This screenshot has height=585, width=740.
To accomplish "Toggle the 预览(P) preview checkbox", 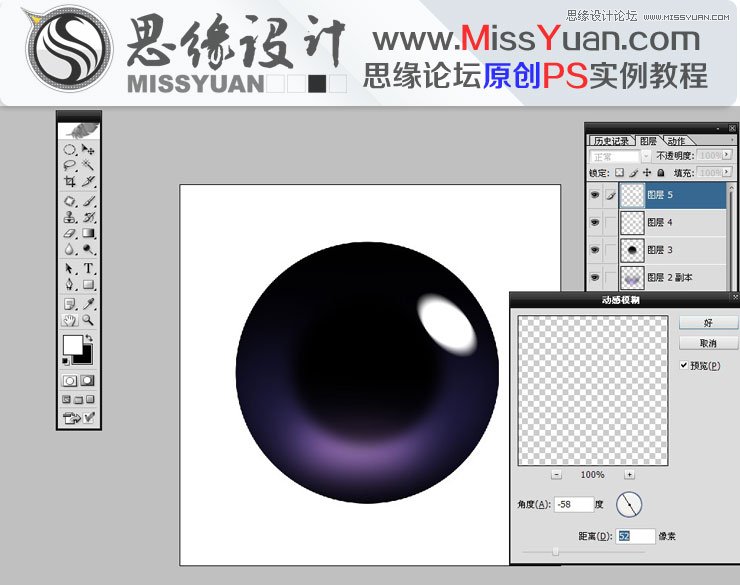I will point(683,365).
